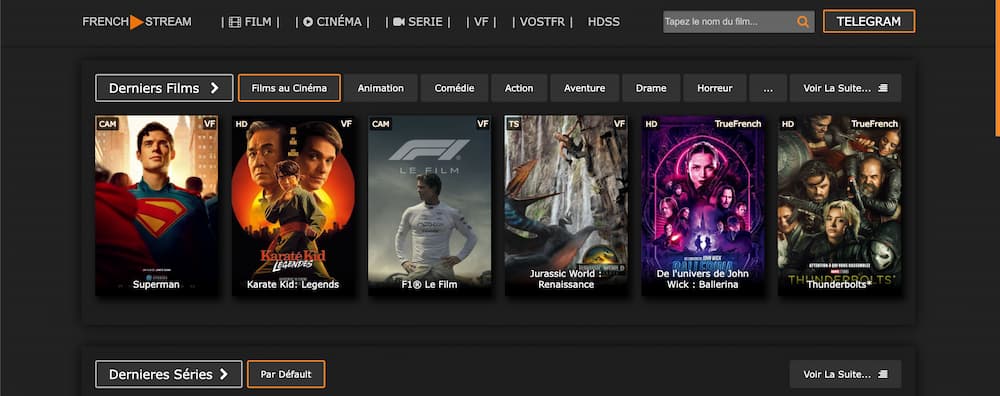Click the VF badge on F1 poster
Viewport: 1000px width, 396px height.
point(483,124)
